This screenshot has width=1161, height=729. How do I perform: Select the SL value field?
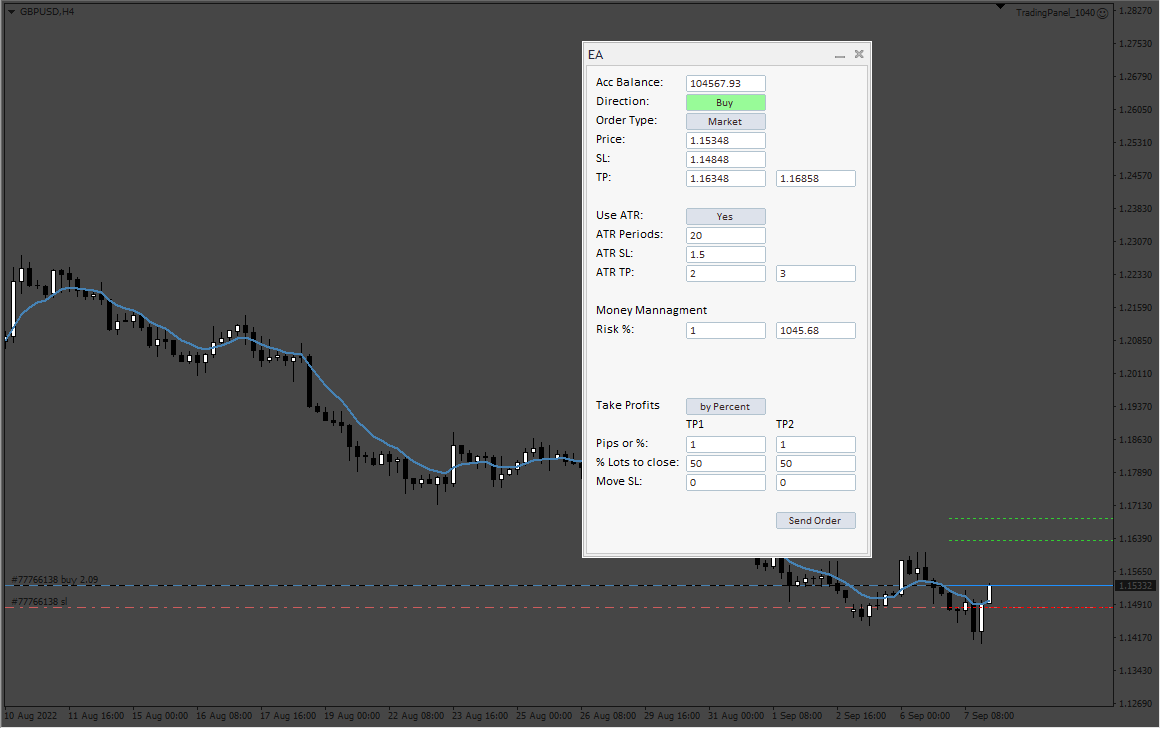pyautogui.click(x=726, y=160)
